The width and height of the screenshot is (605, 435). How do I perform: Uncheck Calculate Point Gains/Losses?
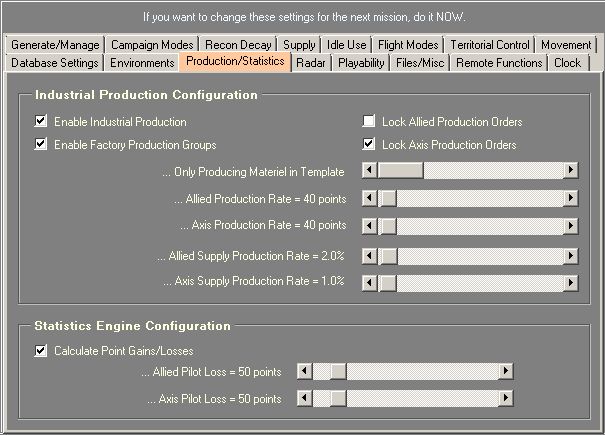tap(41, 351)
